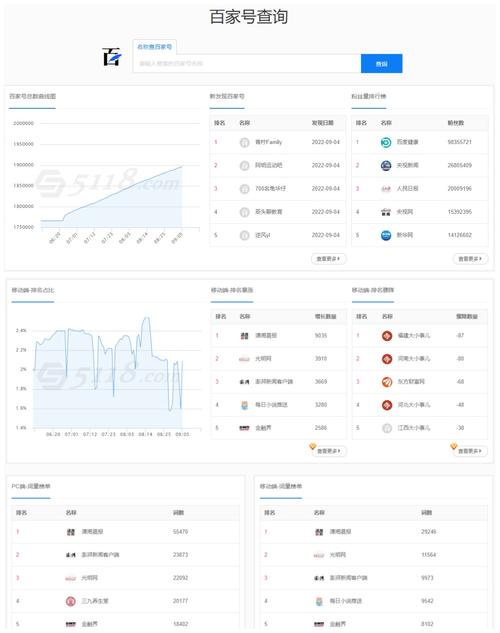Open 央视新闻 dark blue avatar icon

(386, 166)
